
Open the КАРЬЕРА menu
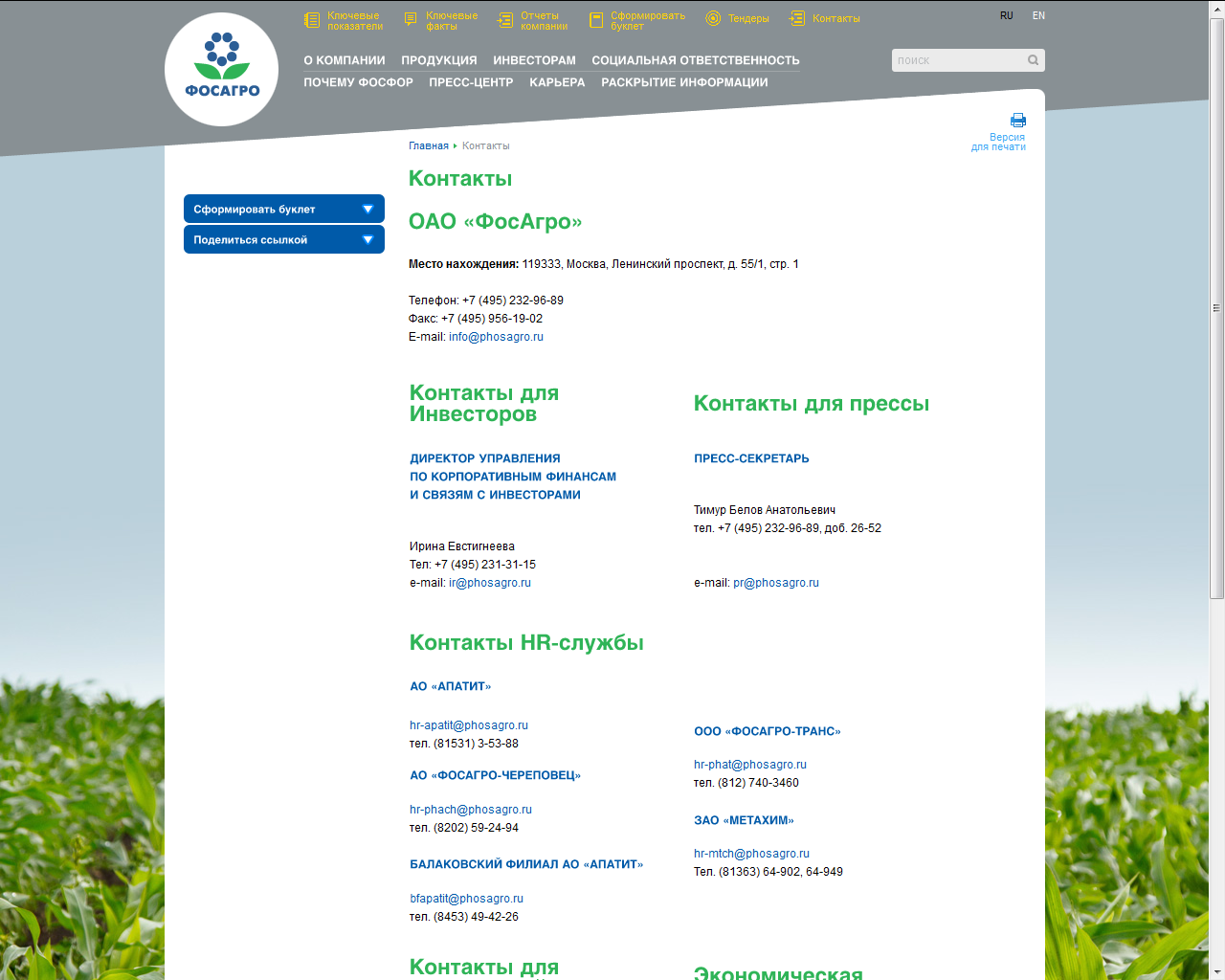point(557,82)
